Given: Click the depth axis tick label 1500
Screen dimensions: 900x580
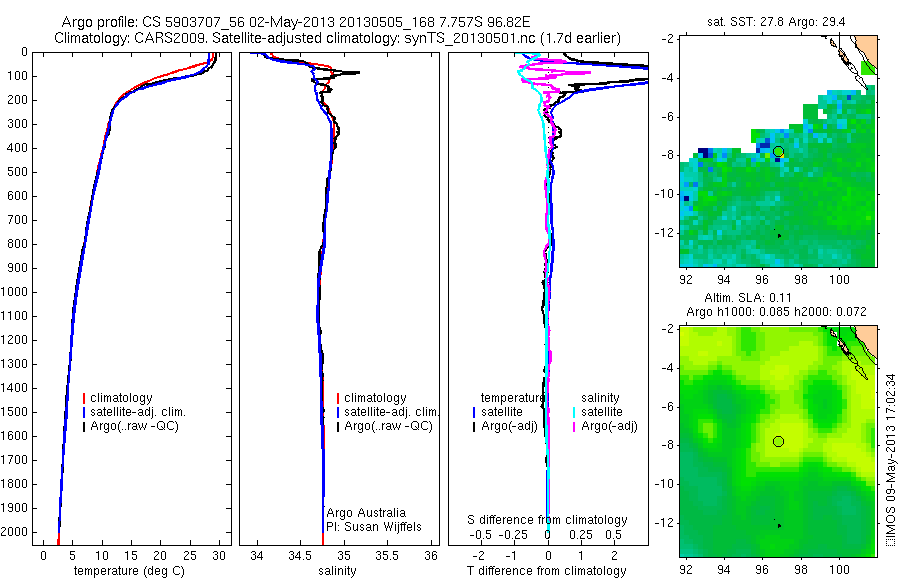Looking at the screenshot, I should (x=14, y=412).
